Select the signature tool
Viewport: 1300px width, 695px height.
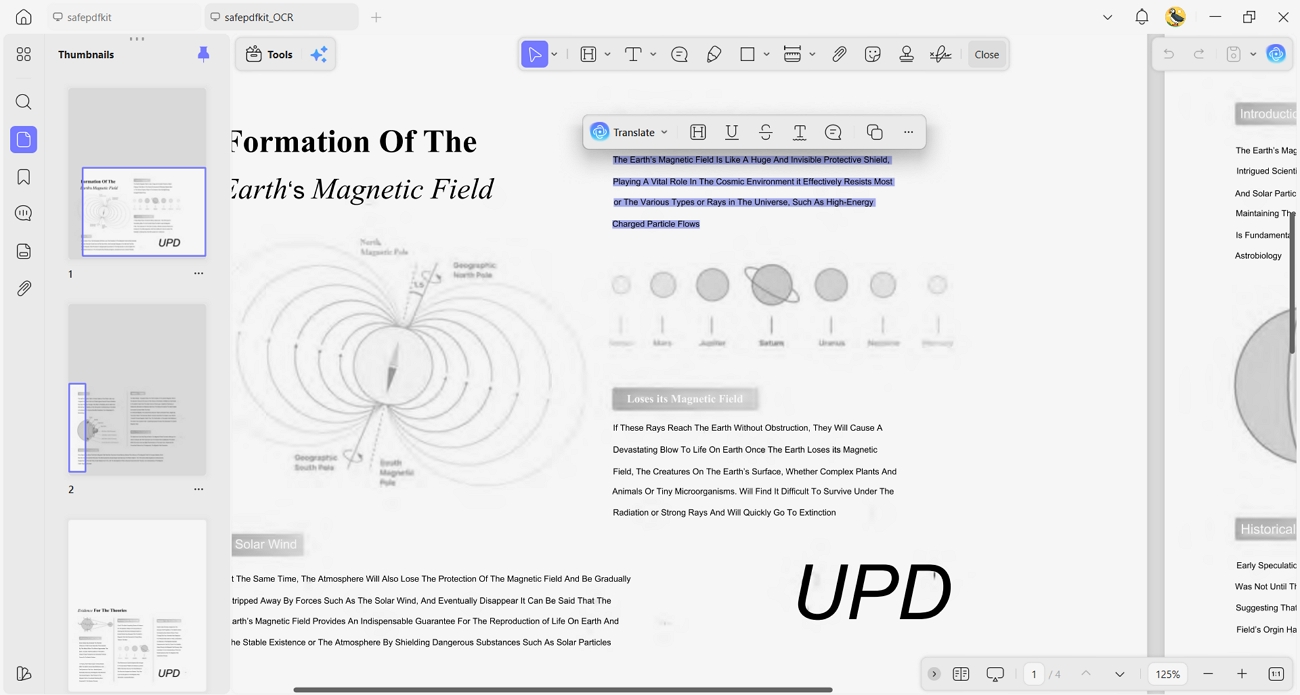[940, 55]
